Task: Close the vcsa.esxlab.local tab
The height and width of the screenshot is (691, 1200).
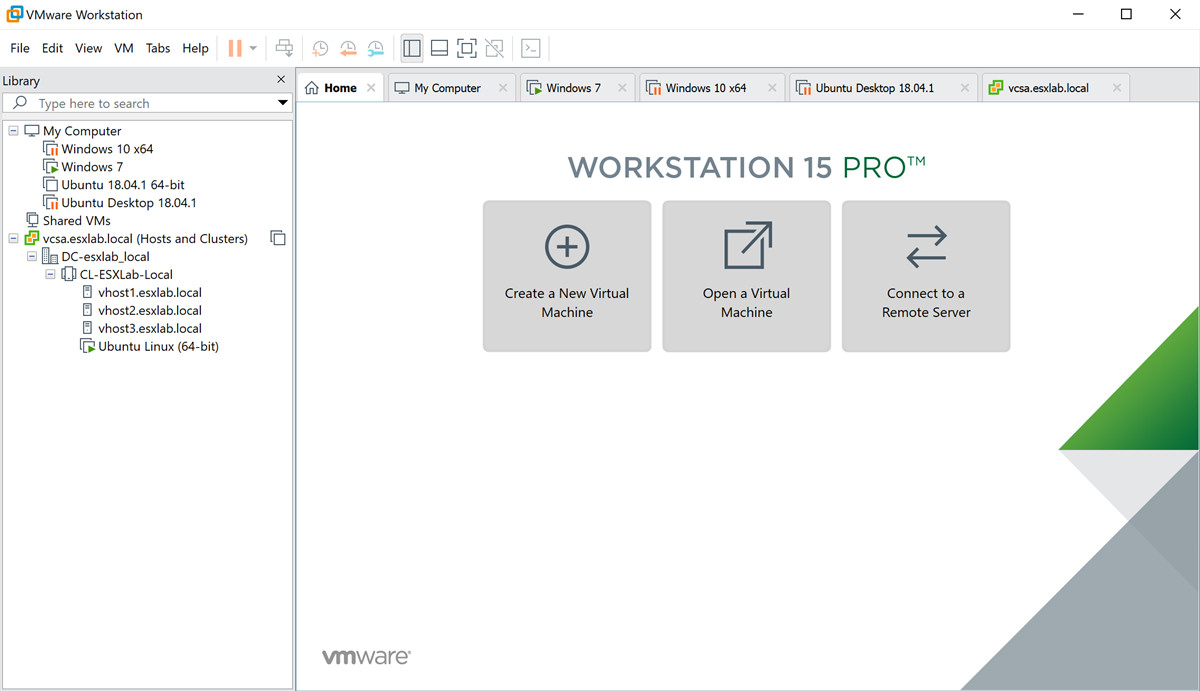Action: click(x=1117, y=88)
